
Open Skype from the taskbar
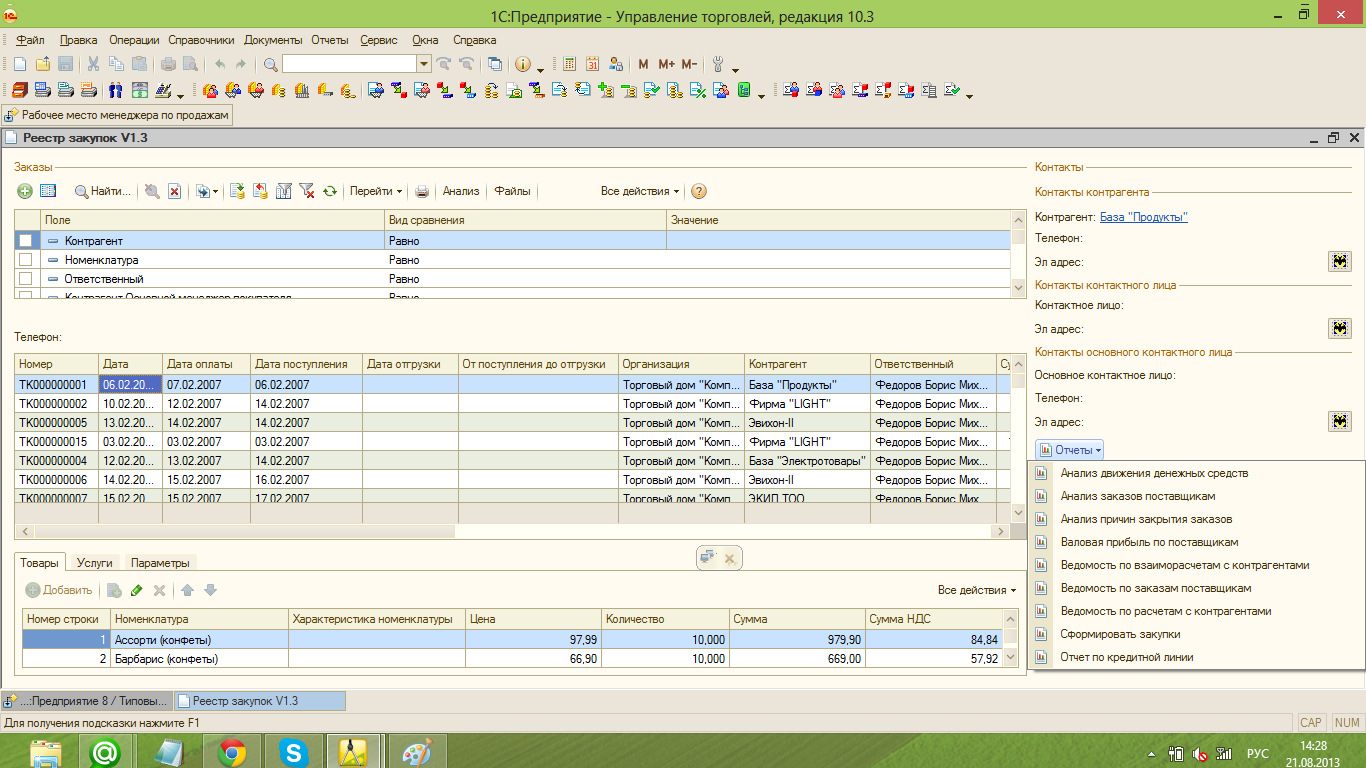295,752
